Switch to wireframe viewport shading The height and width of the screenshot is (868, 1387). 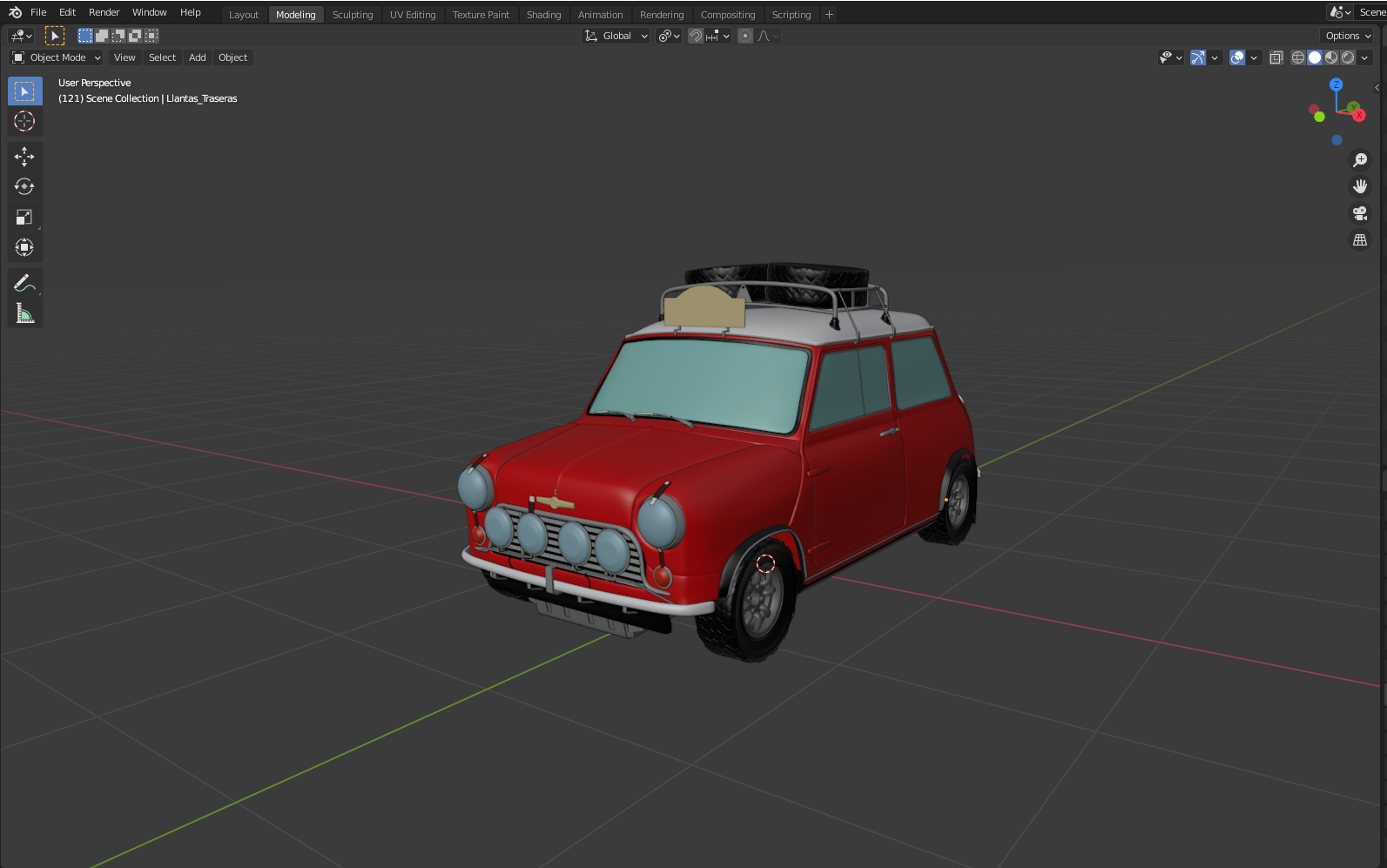[x=1298, y=57]
